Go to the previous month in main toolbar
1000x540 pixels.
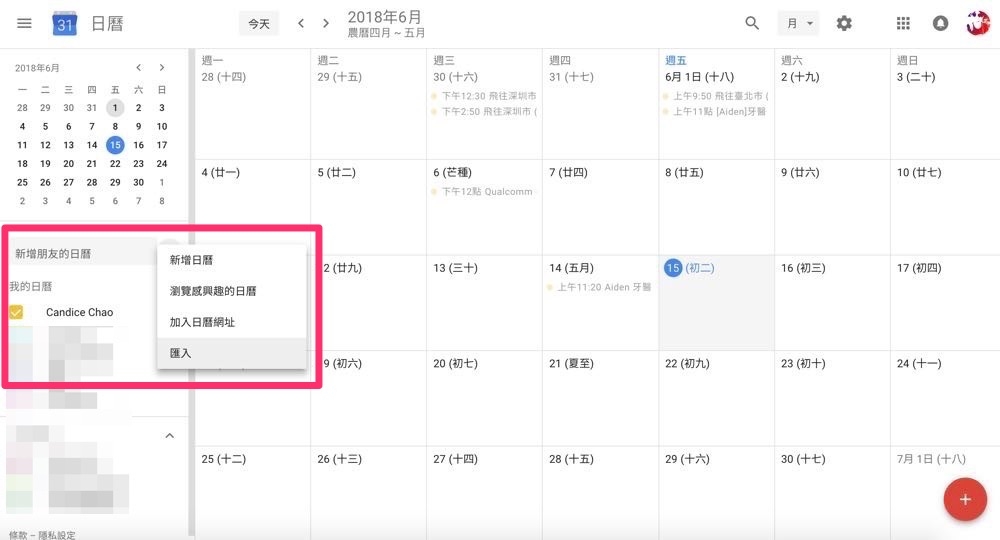(301, 23)
